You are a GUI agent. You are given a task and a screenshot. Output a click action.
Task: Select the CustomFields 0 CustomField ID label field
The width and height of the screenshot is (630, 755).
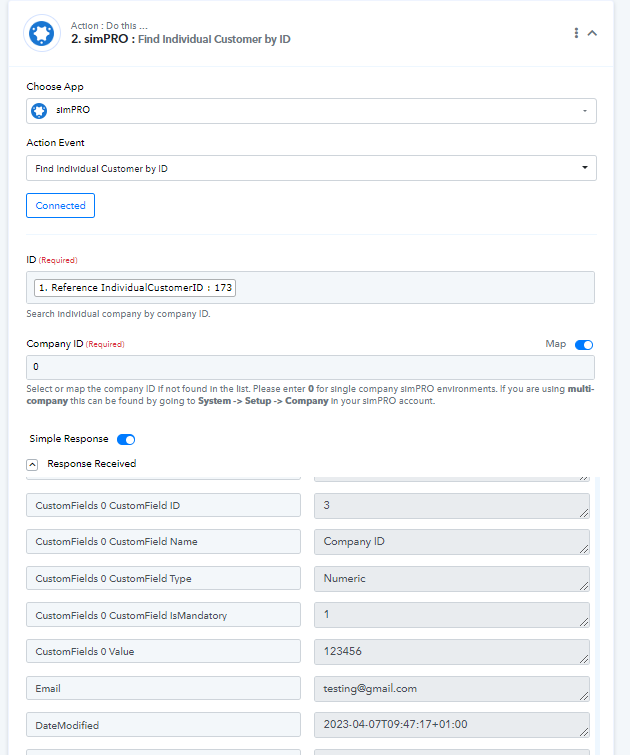(163, 505)
